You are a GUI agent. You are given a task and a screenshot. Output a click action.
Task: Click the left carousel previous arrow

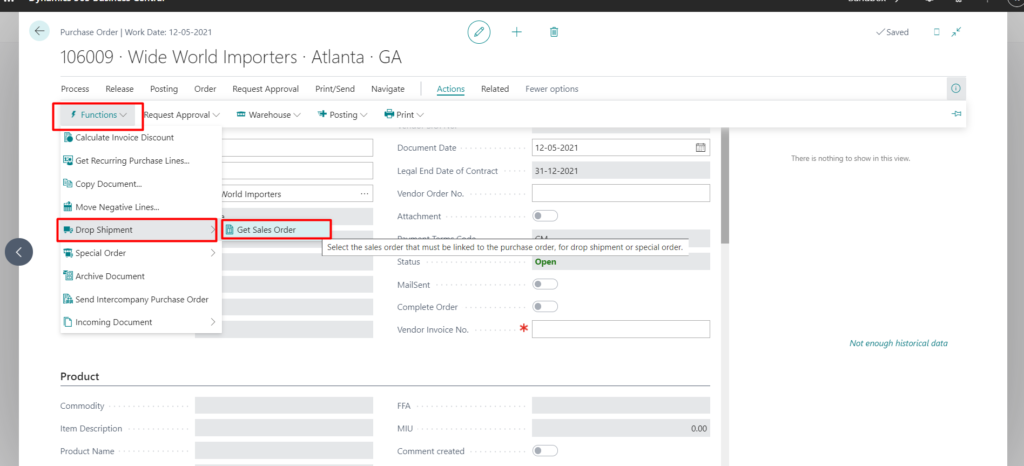(x=19, y=252)
